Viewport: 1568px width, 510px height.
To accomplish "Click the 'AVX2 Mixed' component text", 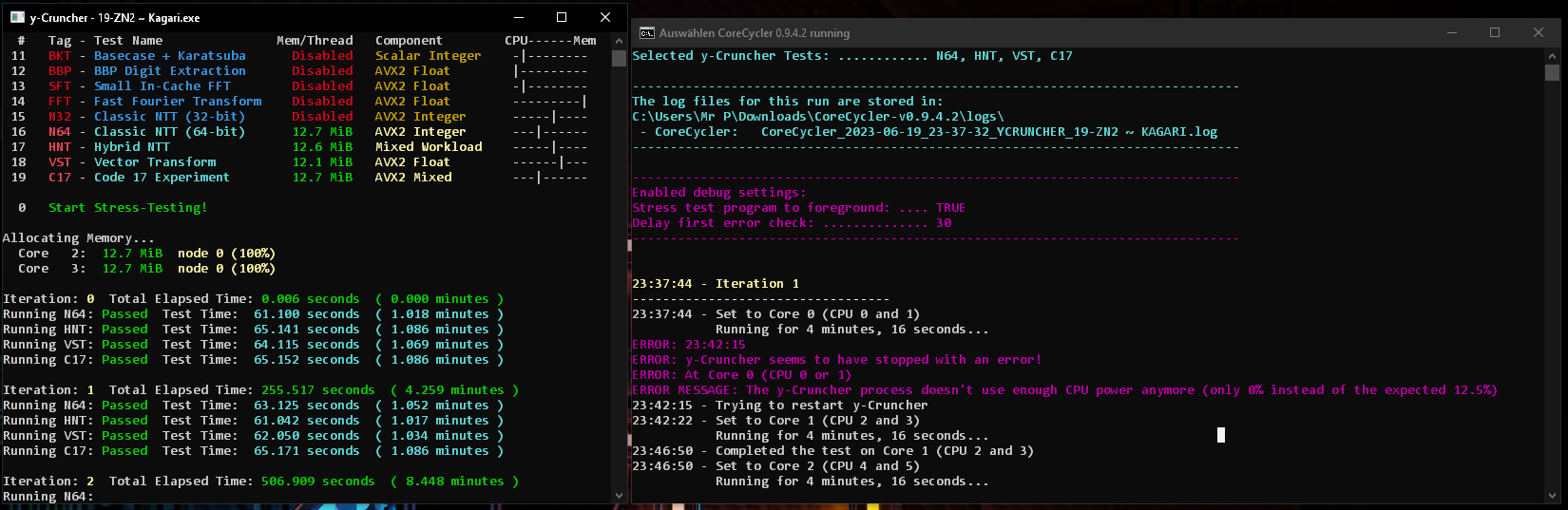I will coord(413,178).
